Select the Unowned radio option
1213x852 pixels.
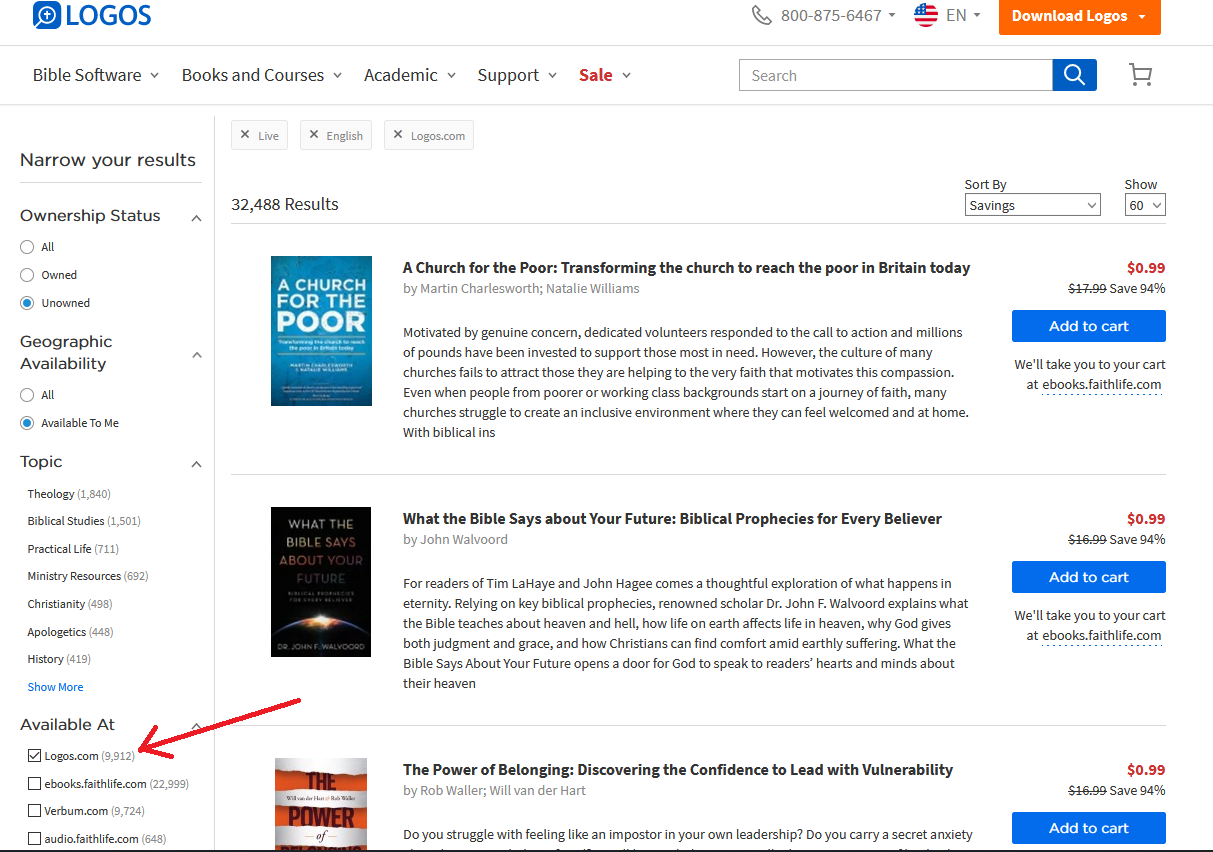tap(27, 303)
